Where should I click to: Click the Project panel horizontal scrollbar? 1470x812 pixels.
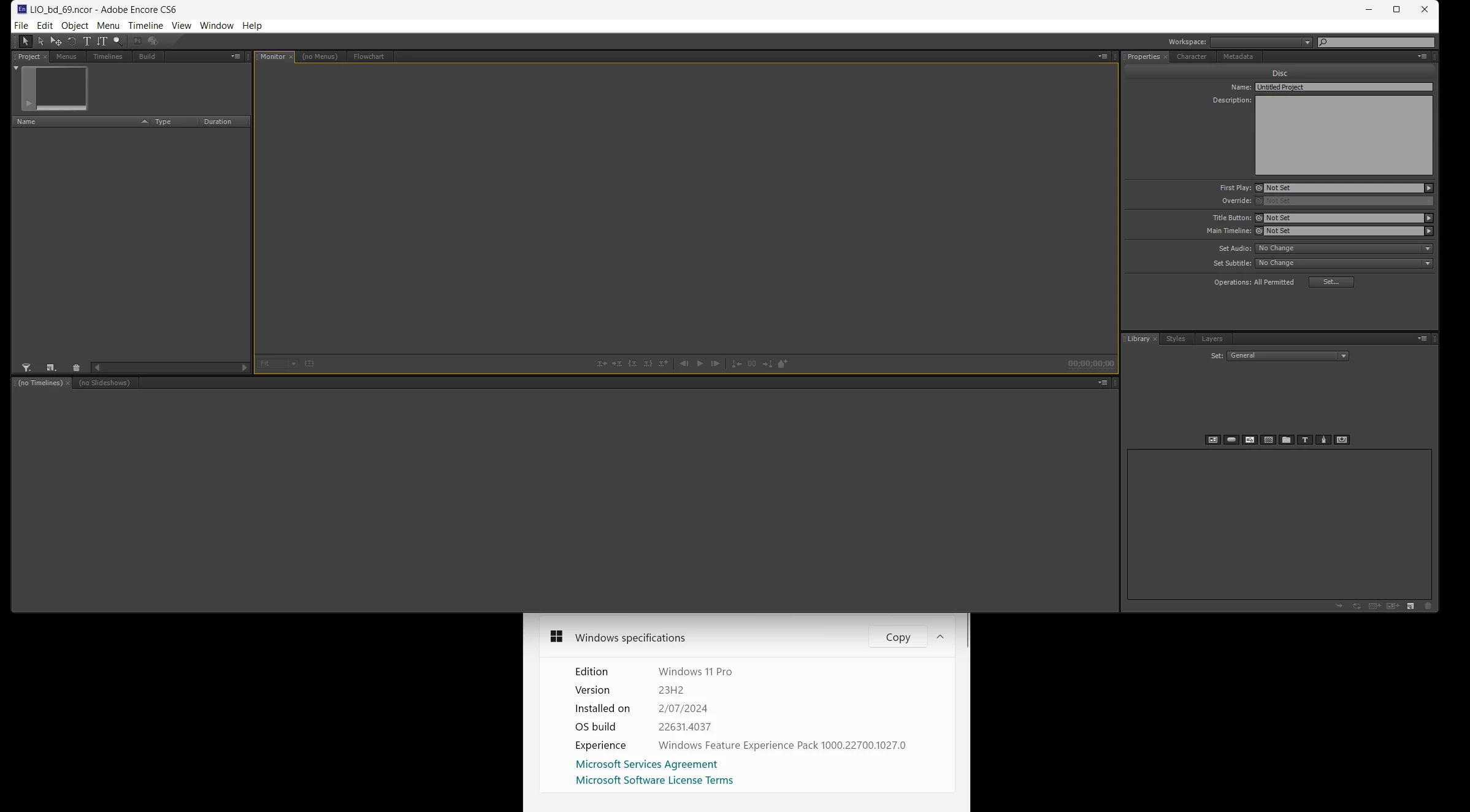(170, 368)
